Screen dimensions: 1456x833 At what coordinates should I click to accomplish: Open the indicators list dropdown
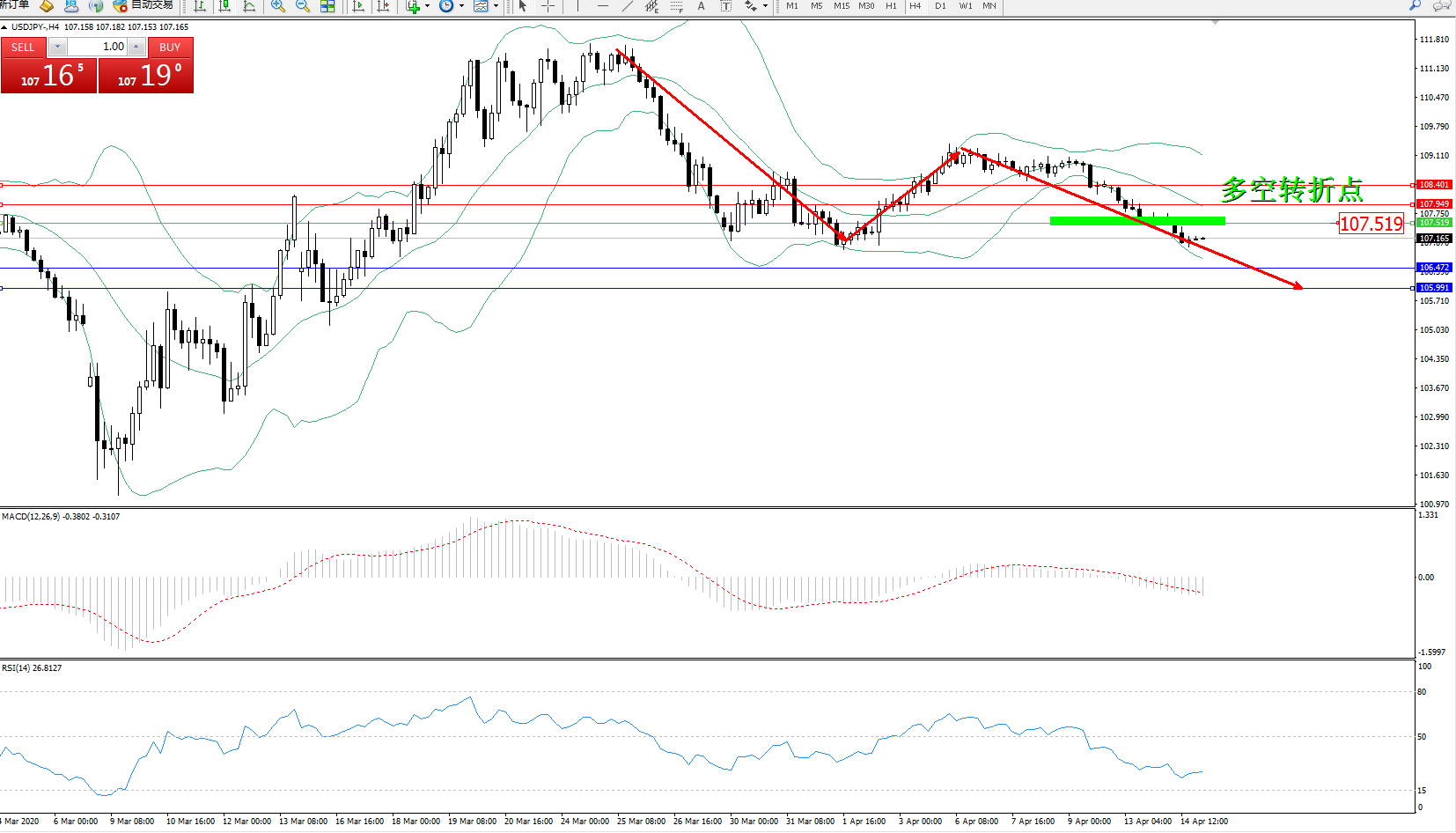(416, 6)
